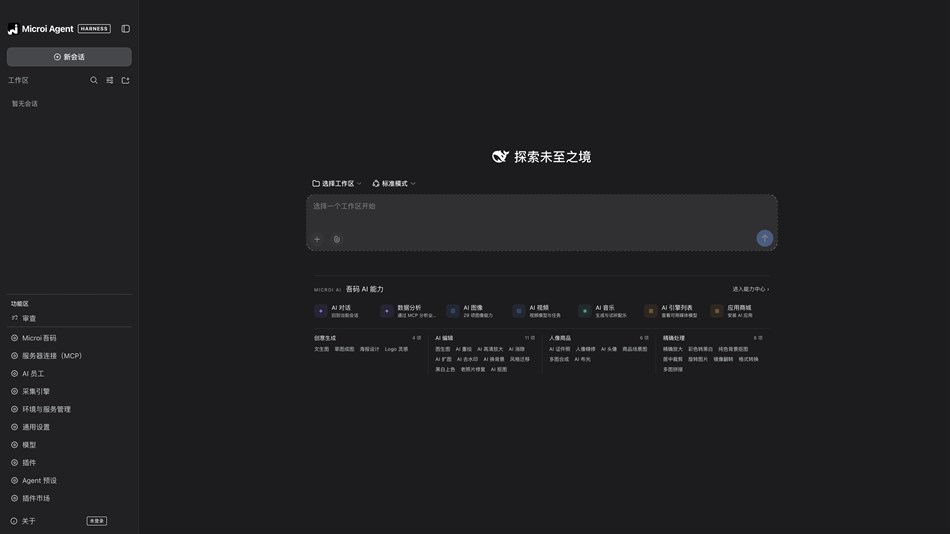950x534 pixels.
Task: Open the AI 引擎列表 capability card
Action: [673, 311]
